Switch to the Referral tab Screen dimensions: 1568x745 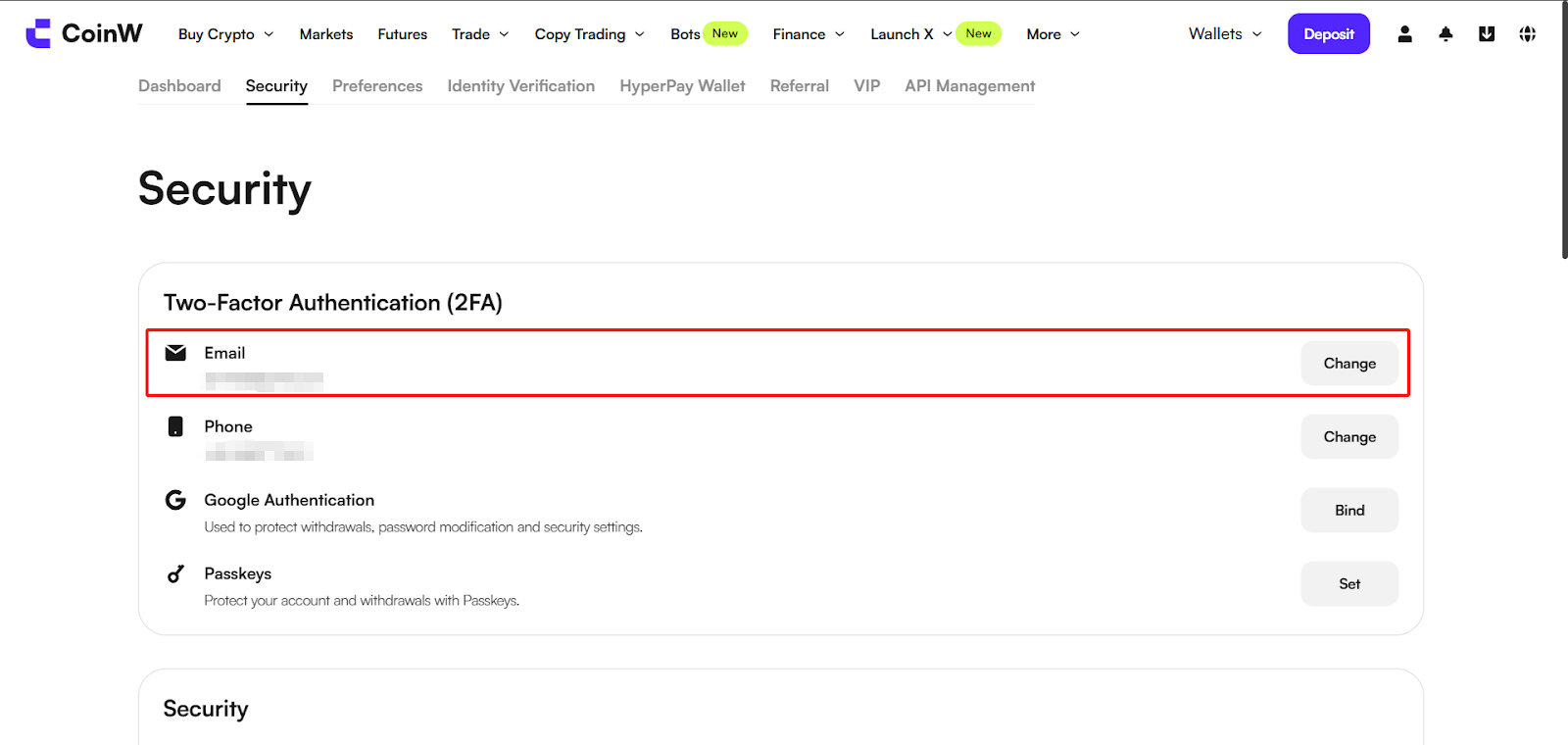[800, 86]
